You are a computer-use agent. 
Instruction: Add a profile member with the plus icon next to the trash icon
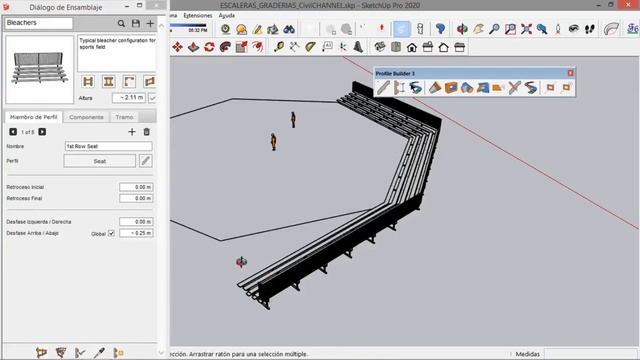[132, 132]
